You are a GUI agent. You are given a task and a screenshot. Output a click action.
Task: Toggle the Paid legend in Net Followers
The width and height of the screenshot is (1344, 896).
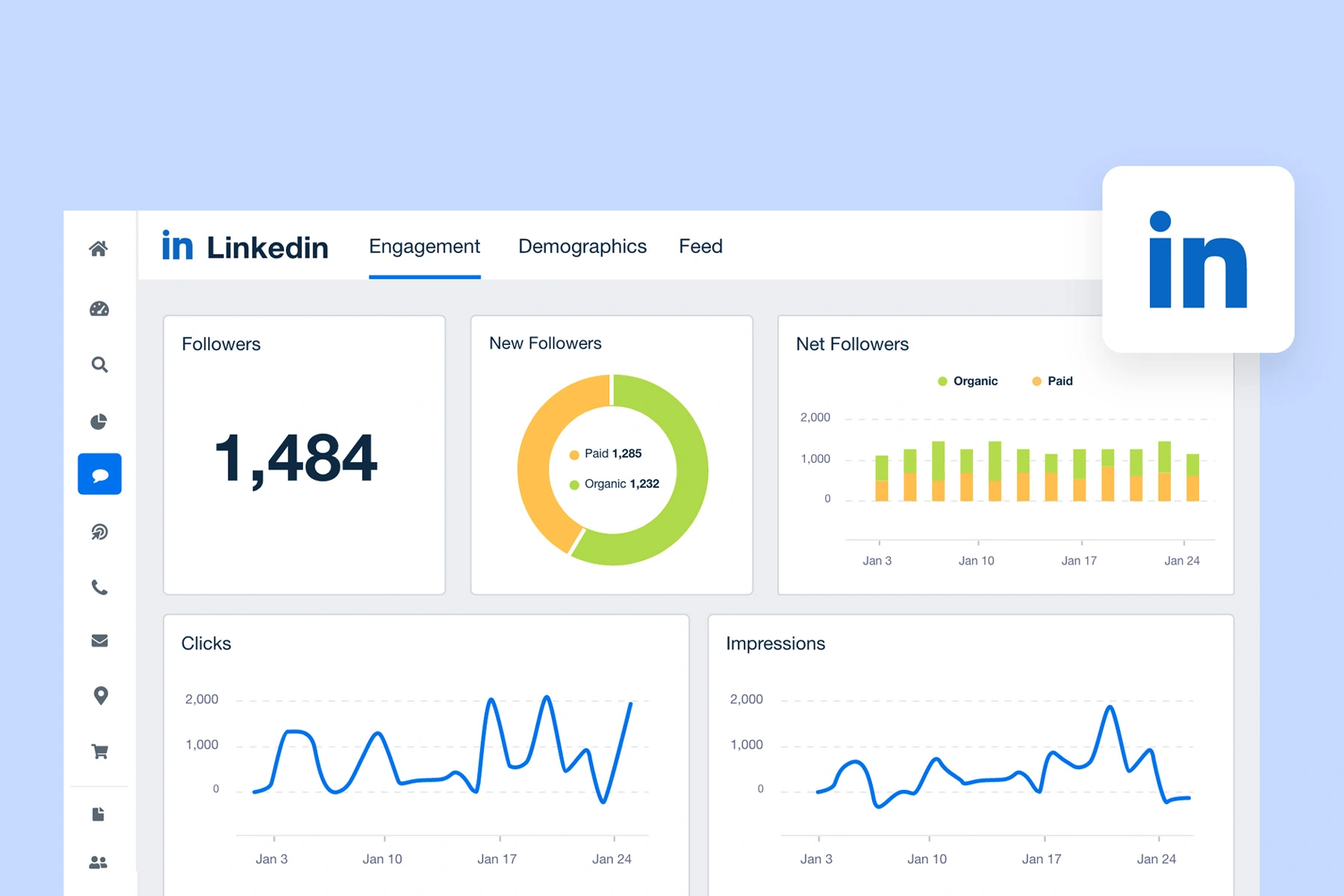[x=1052, y=381]
